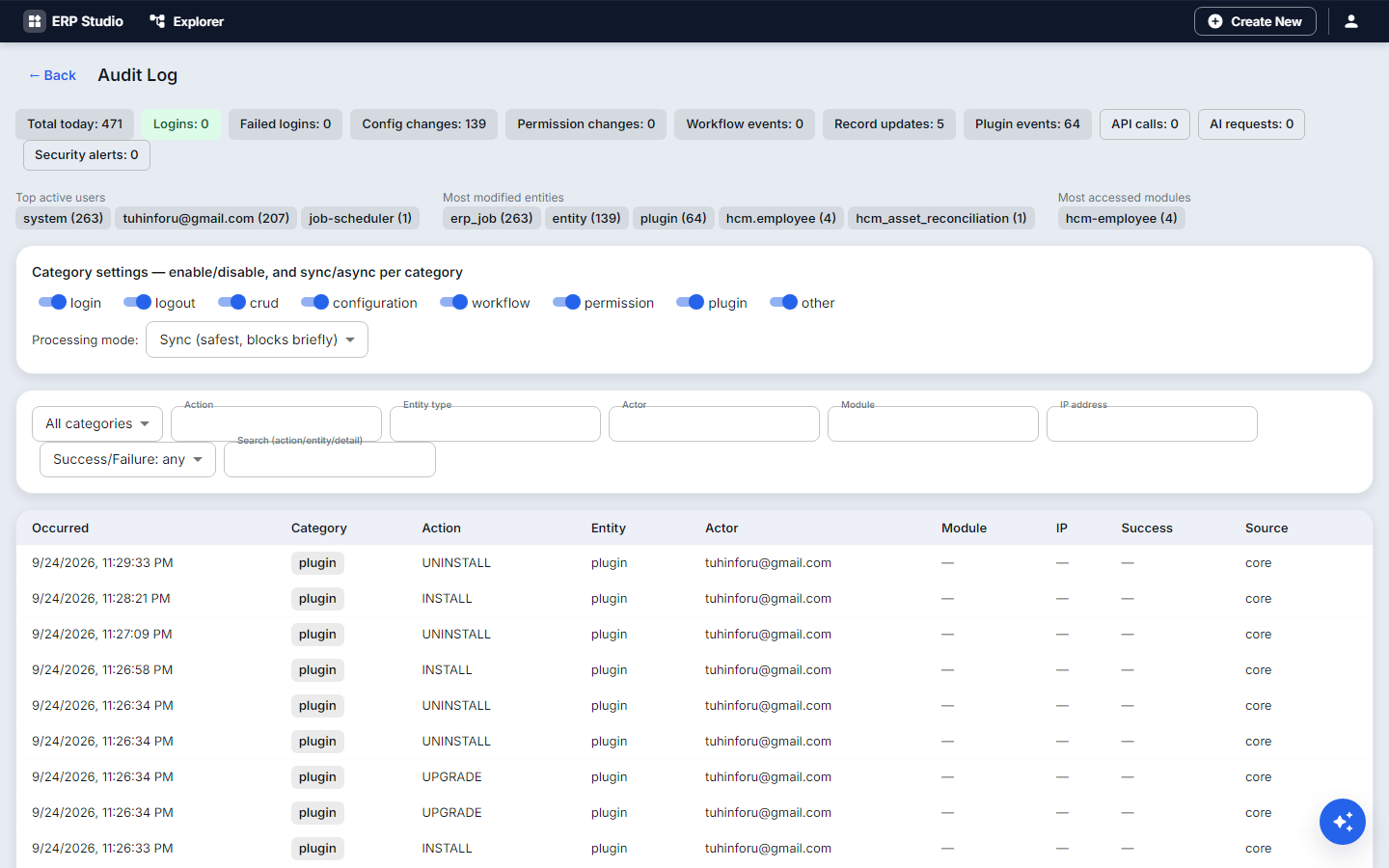
Task: Open the Explorer menu
Action: coord(187,21)
